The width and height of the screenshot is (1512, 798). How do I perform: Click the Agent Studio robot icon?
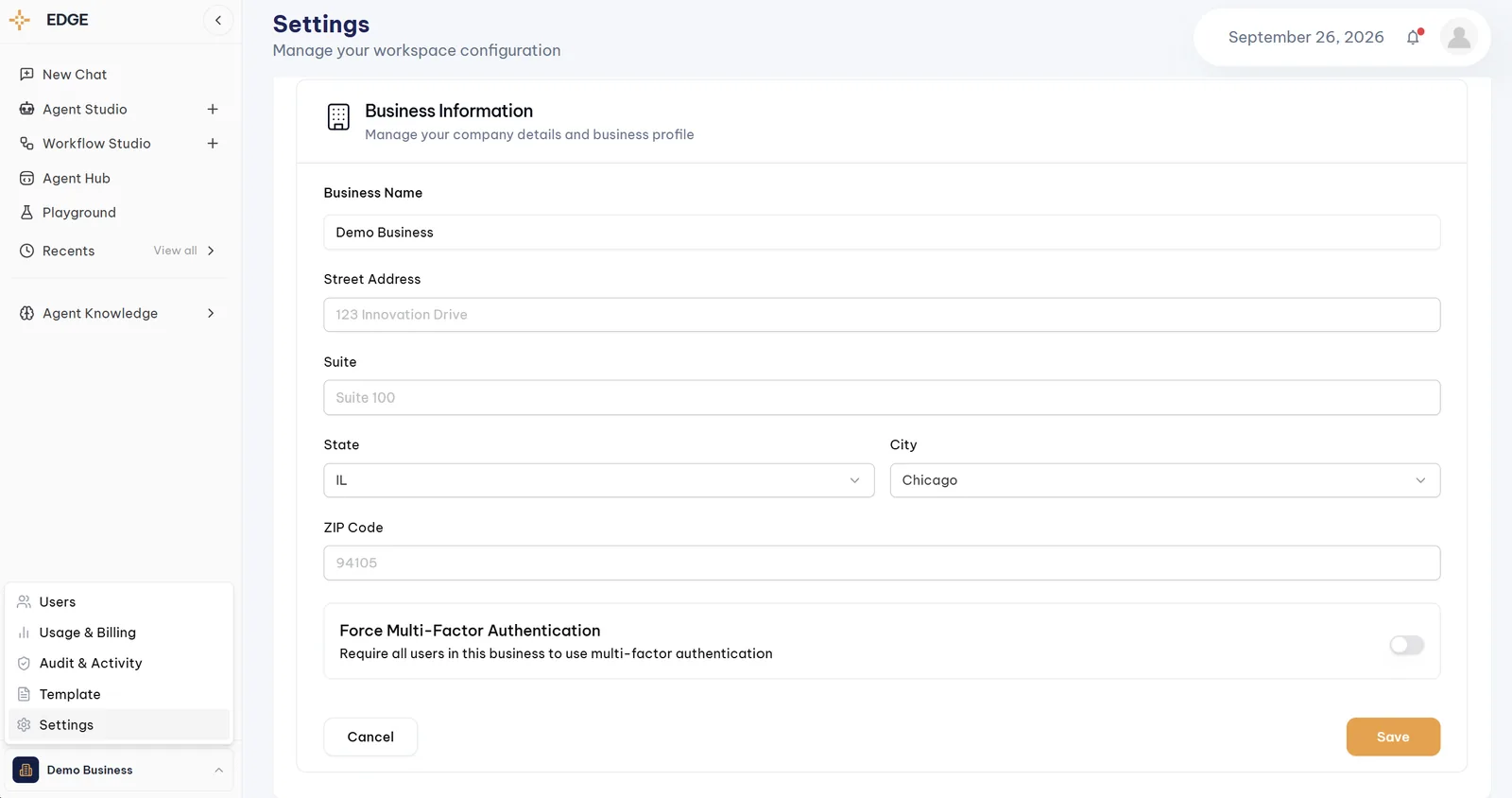click(x=26, y=109)
